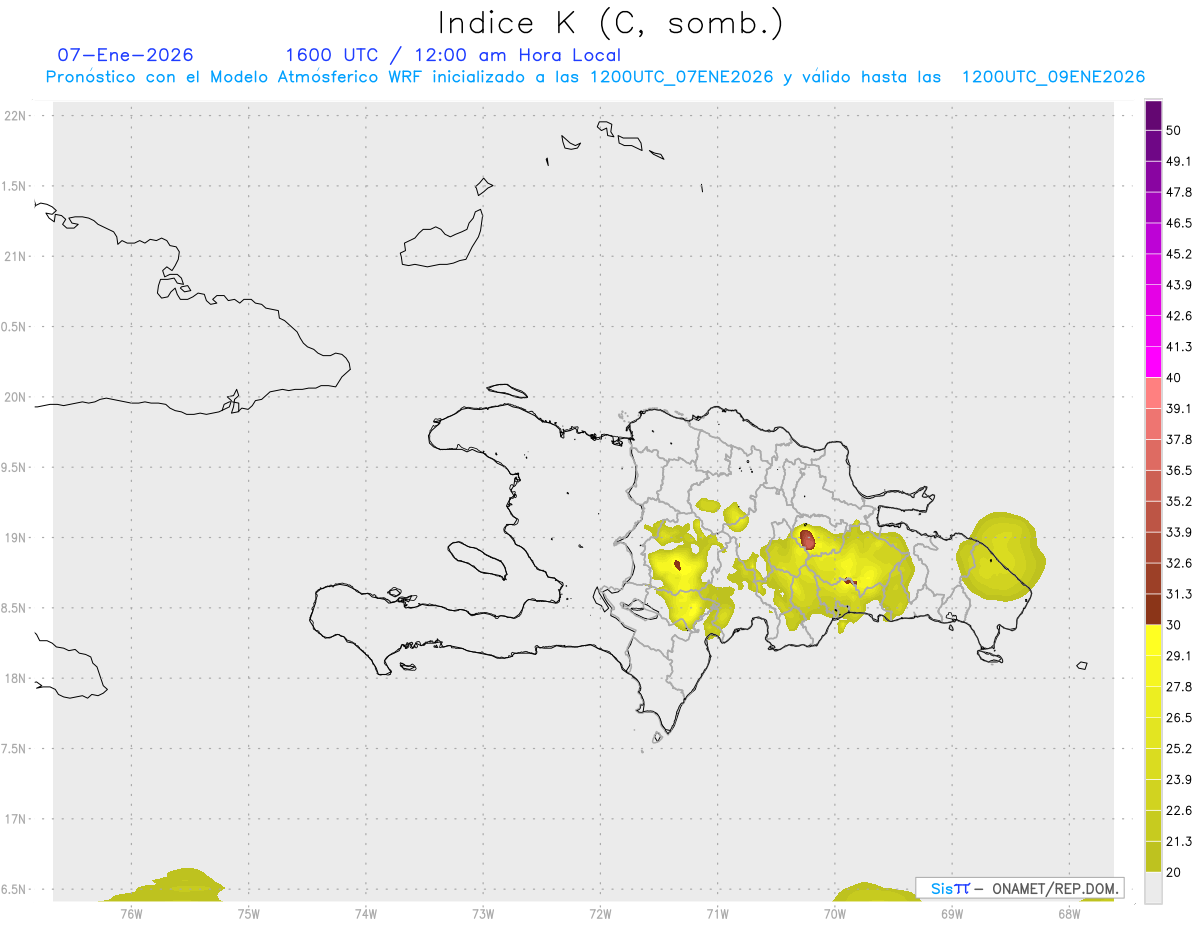Click the large island northwest of Haiti near 21N
This screenshot has height=927, width=1200.
(x=443, y=240)
